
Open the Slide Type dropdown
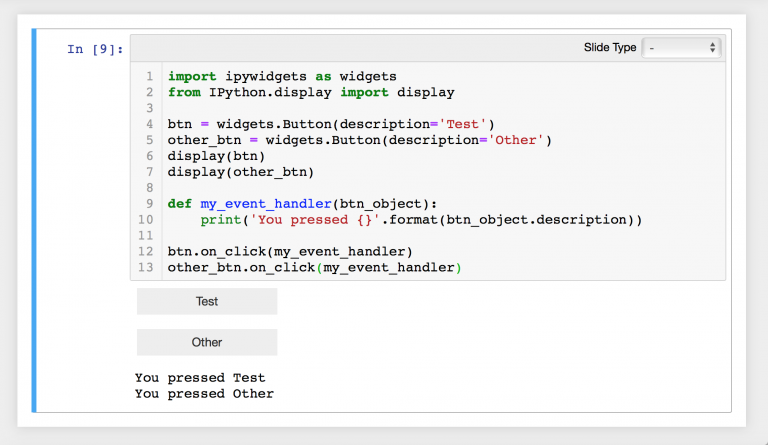coord(681,47)
